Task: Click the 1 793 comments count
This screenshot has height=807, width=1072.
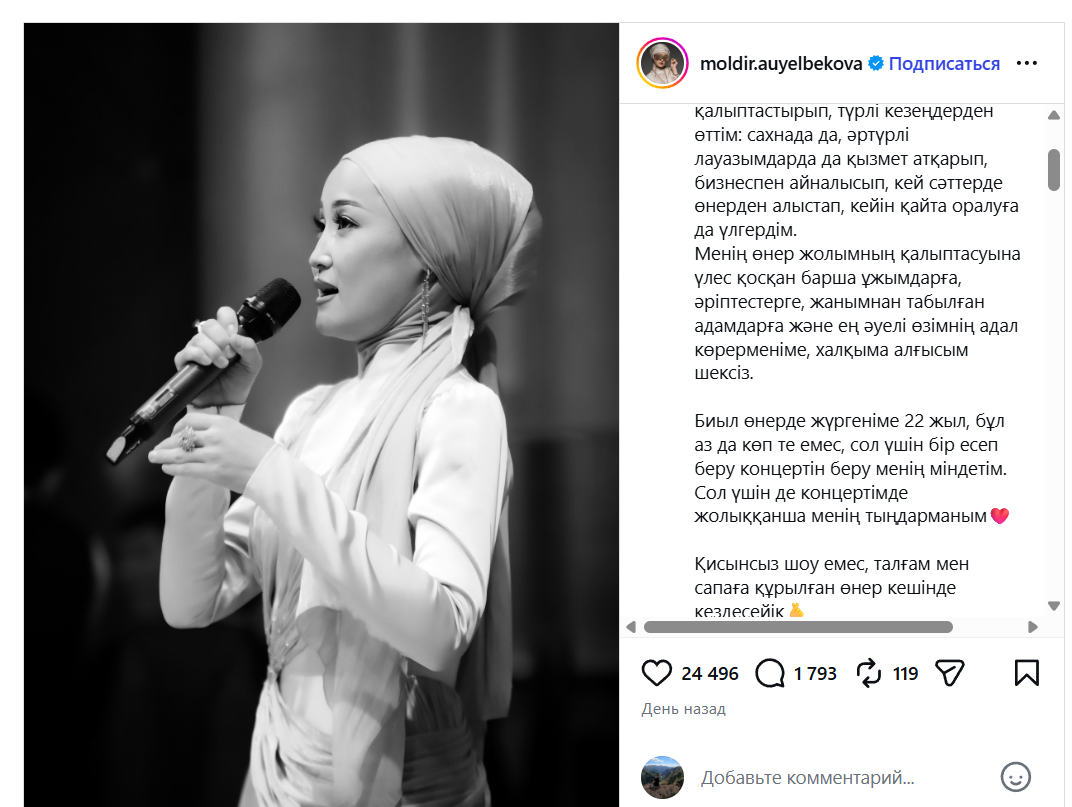Action: (815, 674)
